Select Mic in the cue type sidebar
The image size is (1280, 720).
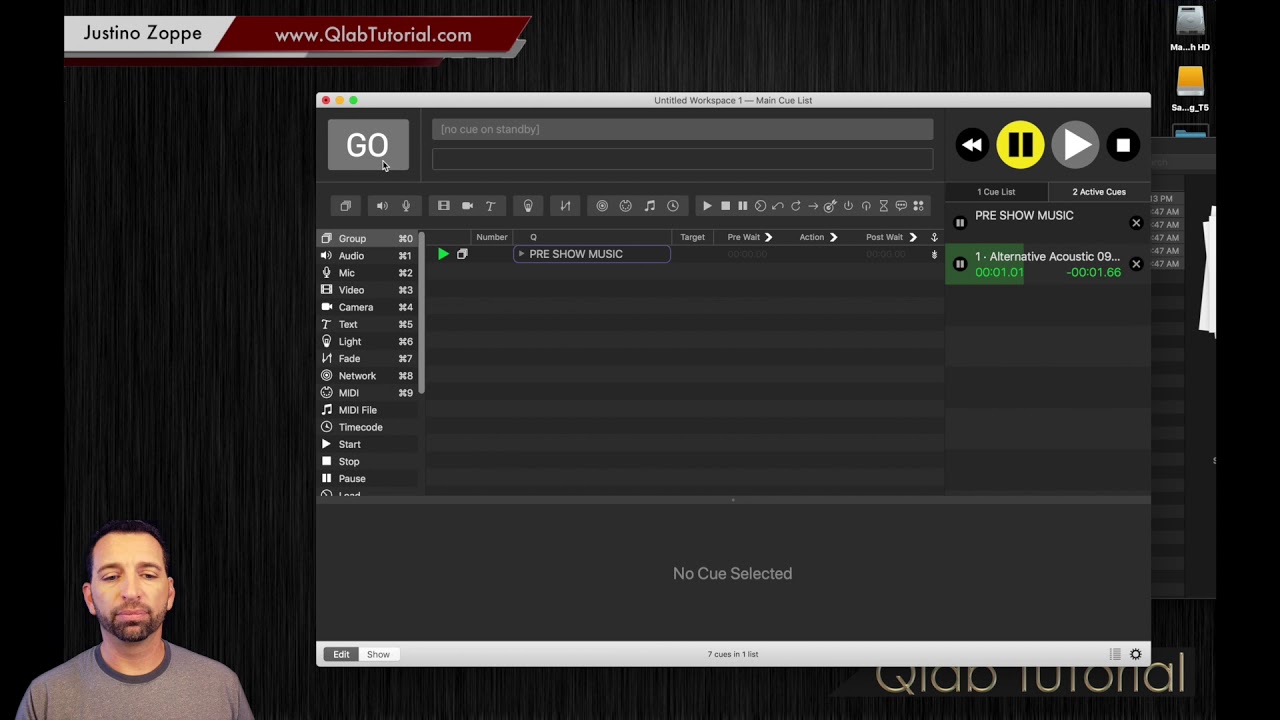[x=367, y=273]
